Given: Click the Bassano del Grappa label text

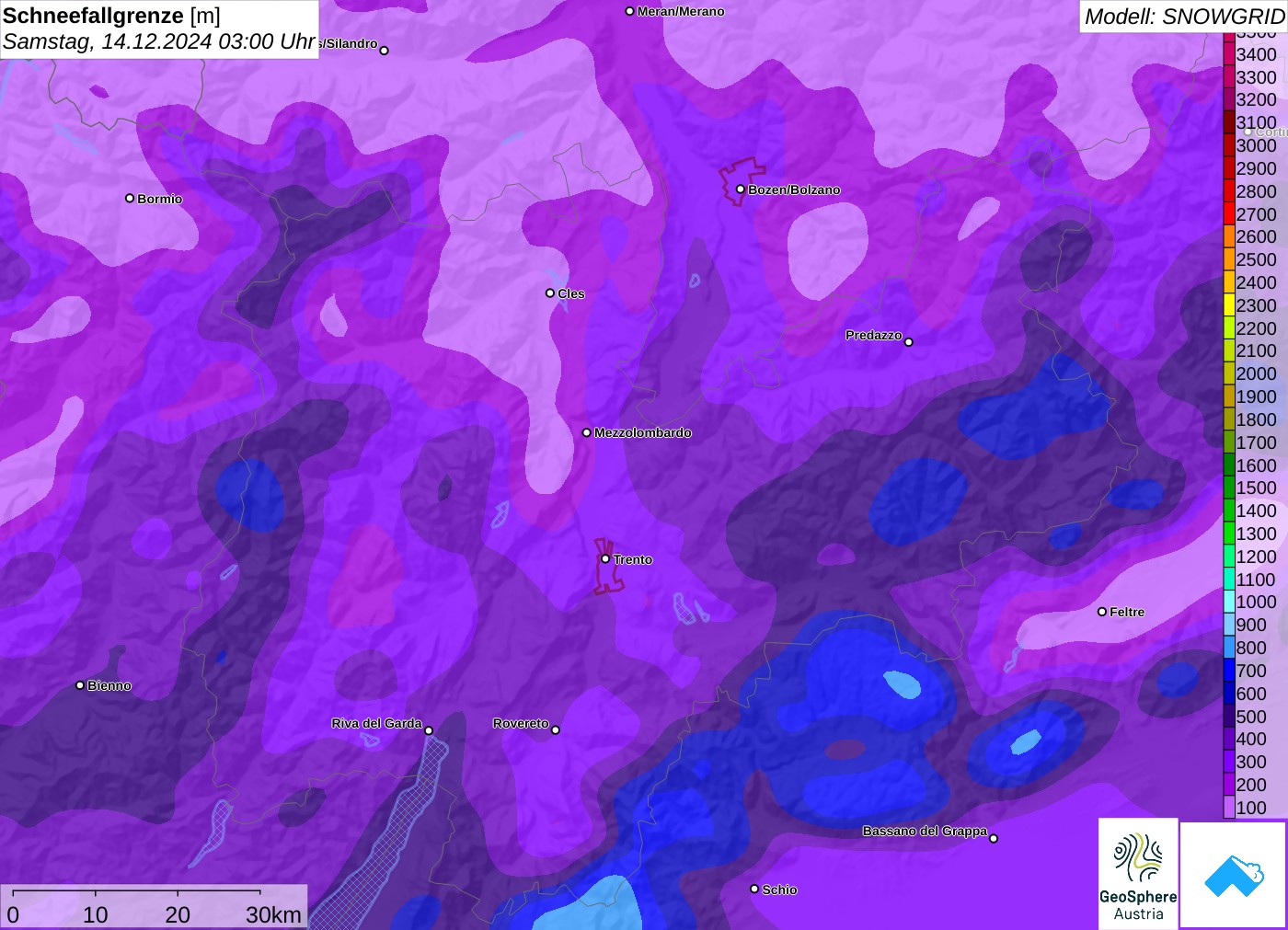Looking at the screenshot, I should (925, 831).
